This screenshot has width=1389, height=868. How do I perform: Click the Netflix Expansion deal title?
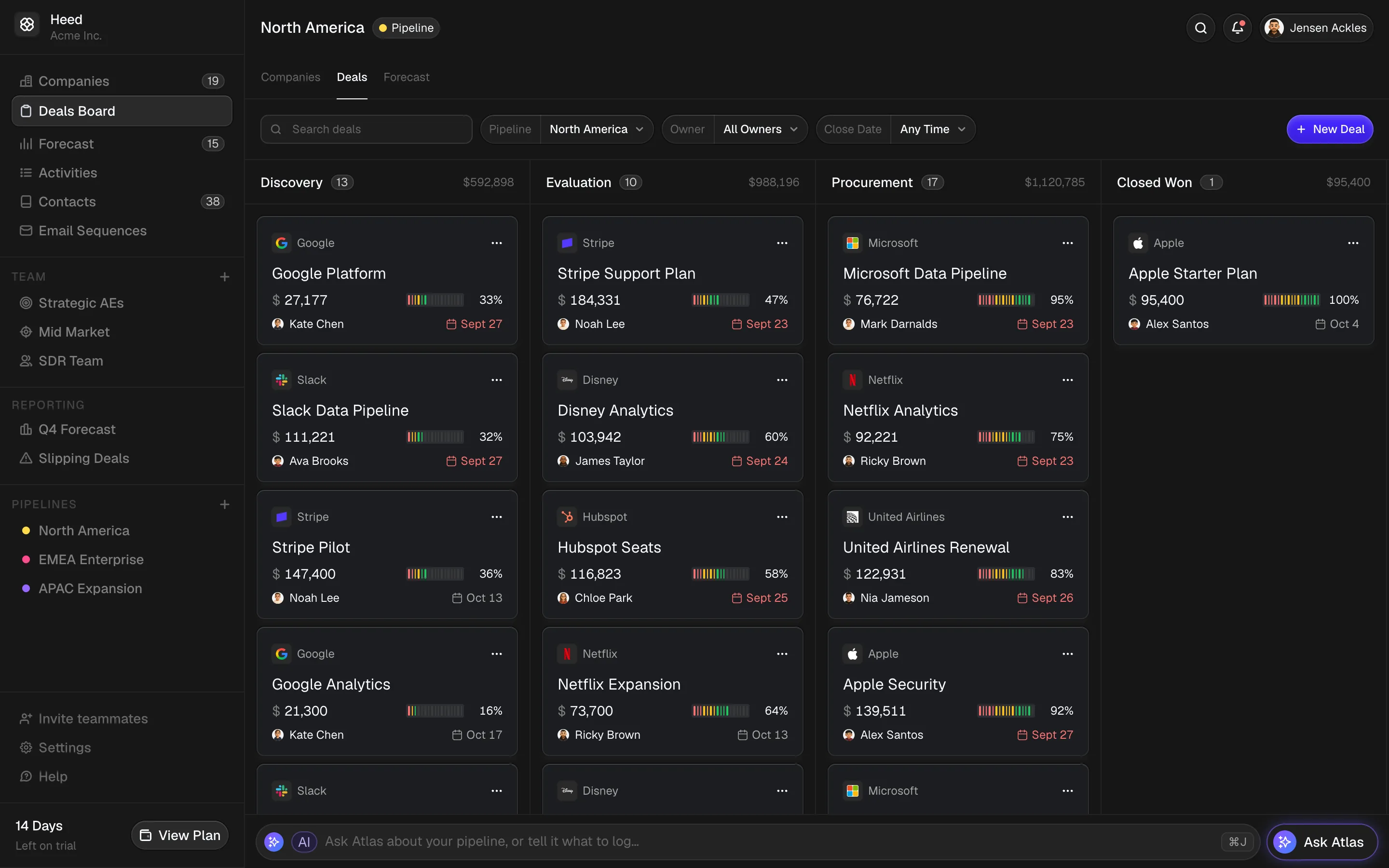click(x=619, y=684)
